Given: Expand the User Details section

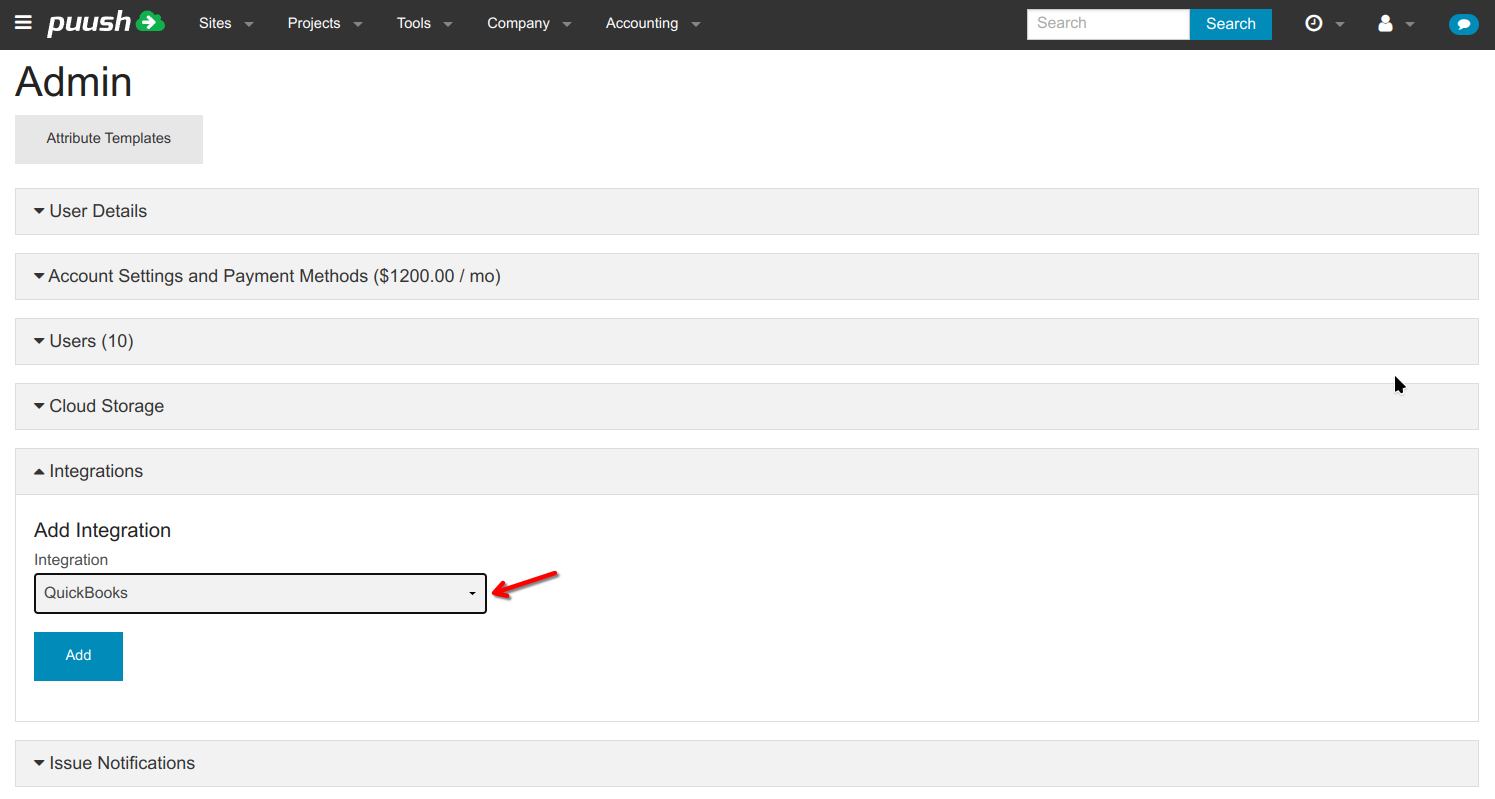Looking at the screenshot, I should pos(98,212).
